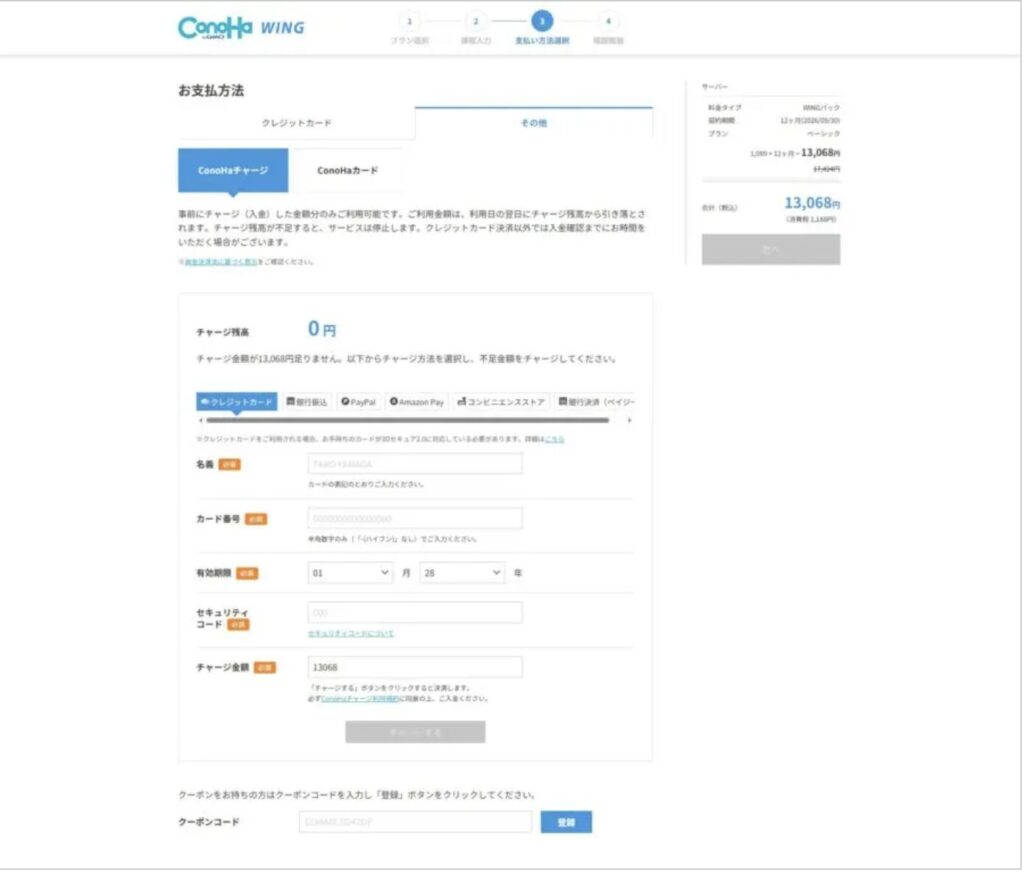Click the 登録 coupon register button
Screen dimensions: 1024x872
click(x=566, y=822)
